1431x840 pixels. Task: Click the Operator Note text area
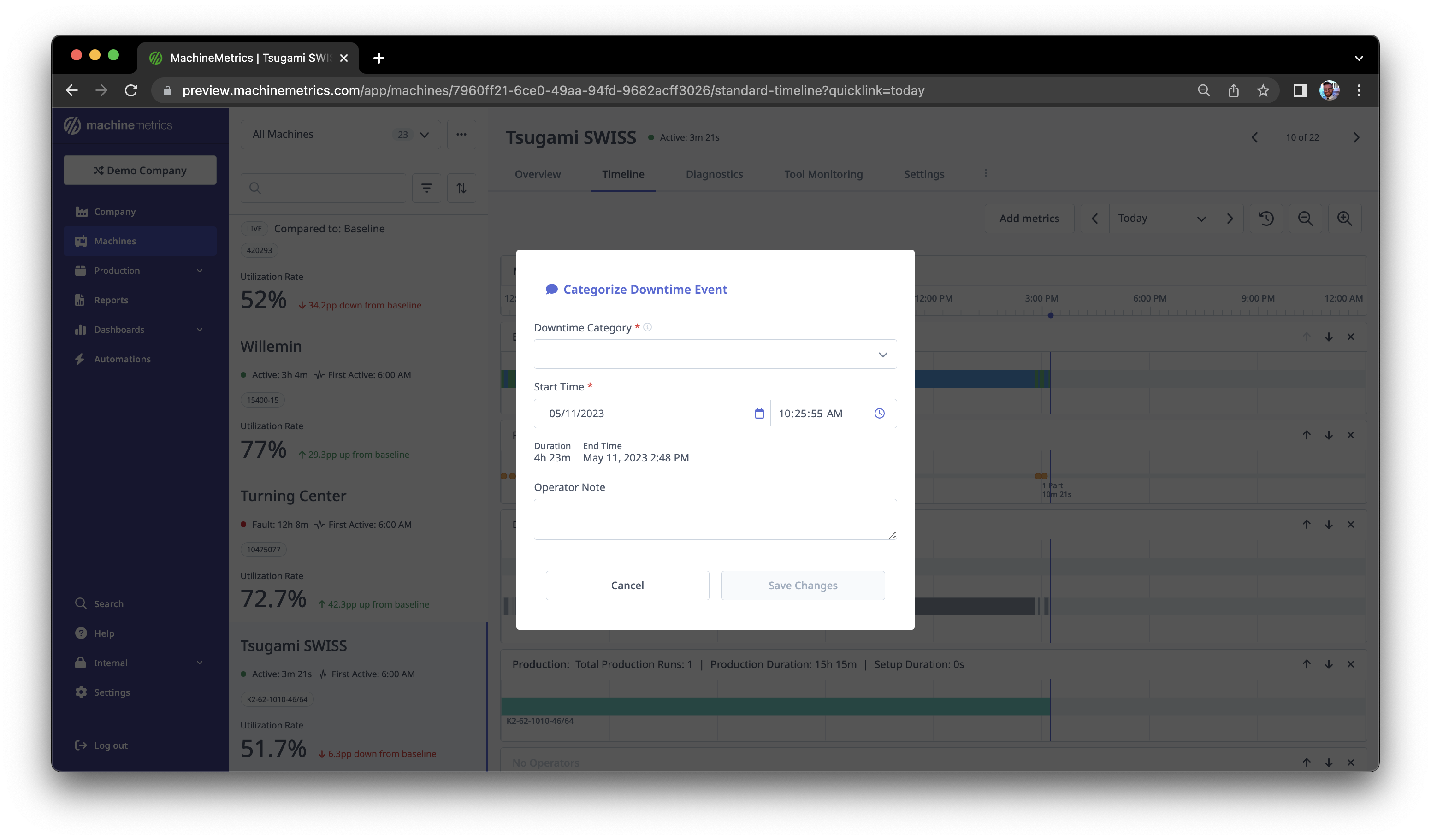(x=715, y=519)
